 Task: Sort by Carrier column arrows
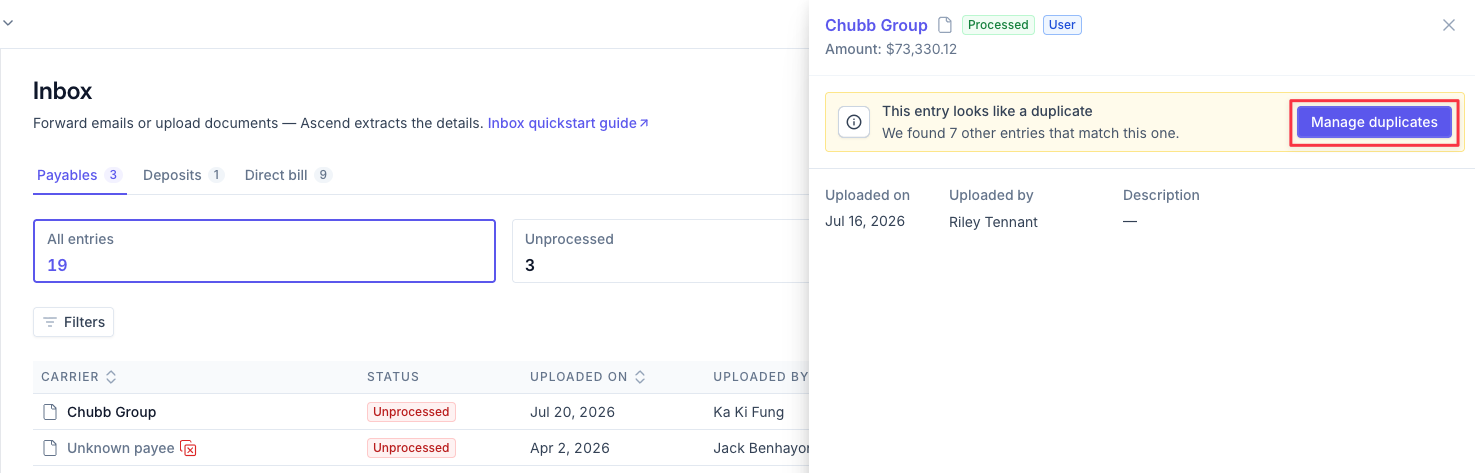click(x=111, y=377)
